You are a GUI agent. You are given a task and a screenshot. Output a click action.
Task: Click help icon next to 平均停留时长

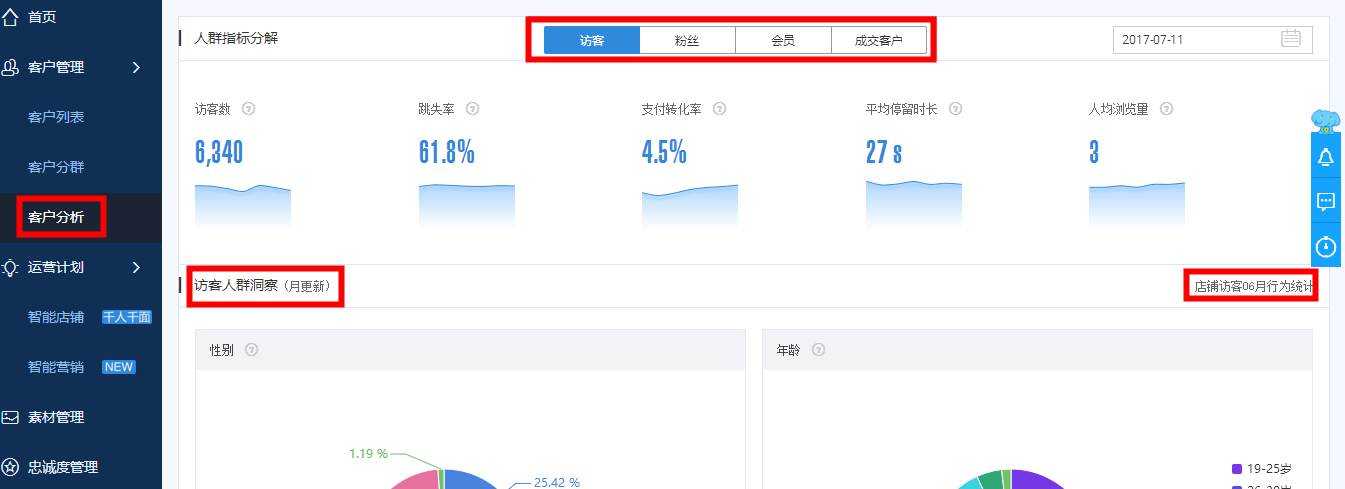tap(955, 108)
